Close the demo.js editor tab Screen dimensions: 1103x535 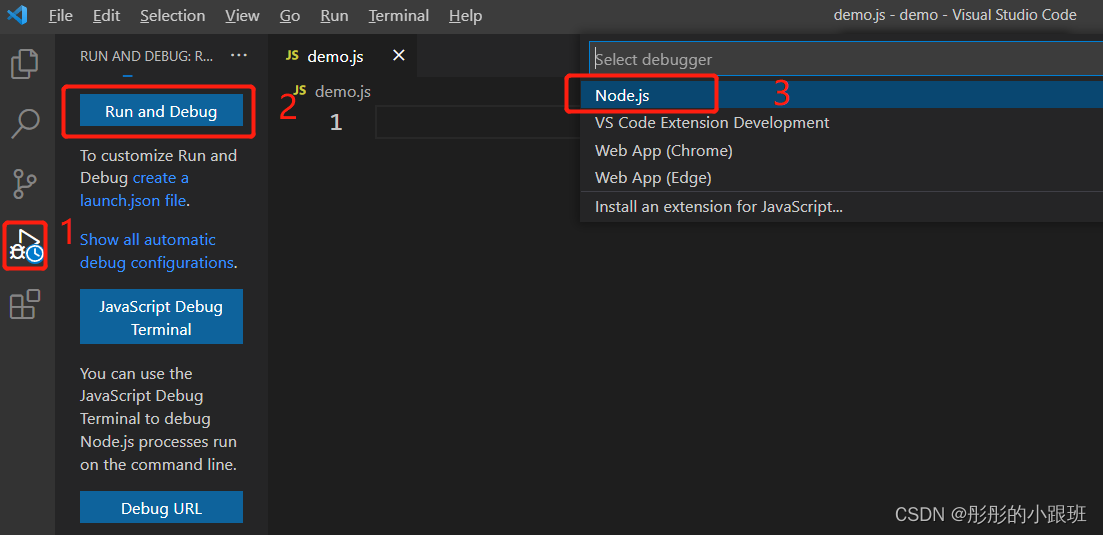399,56
